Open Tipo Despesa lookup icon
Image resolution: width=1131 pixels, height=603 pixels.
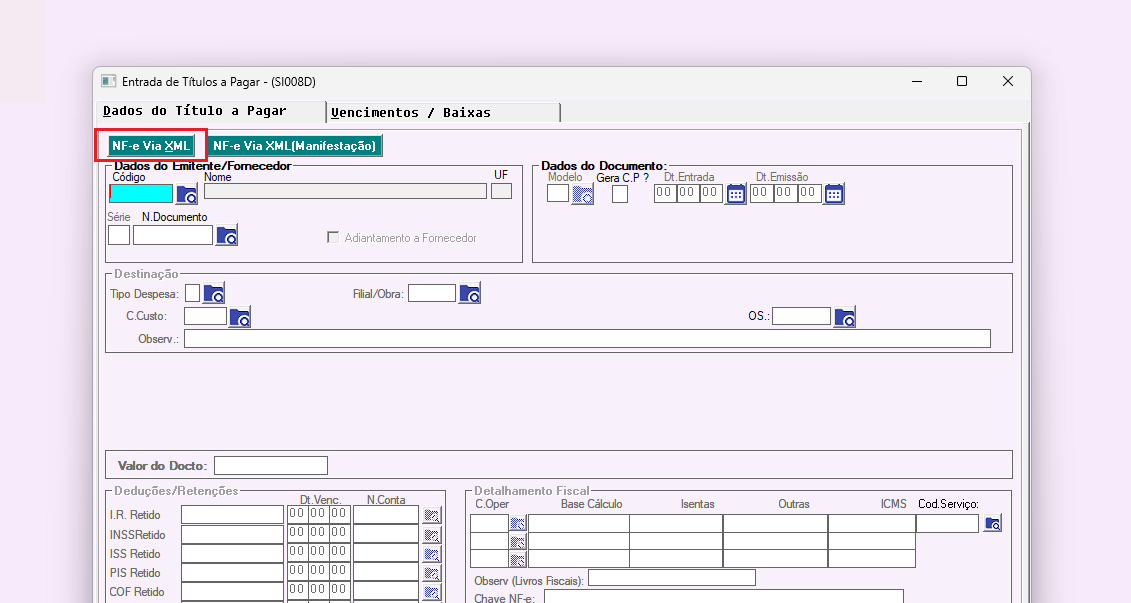(x=214, y=293)
